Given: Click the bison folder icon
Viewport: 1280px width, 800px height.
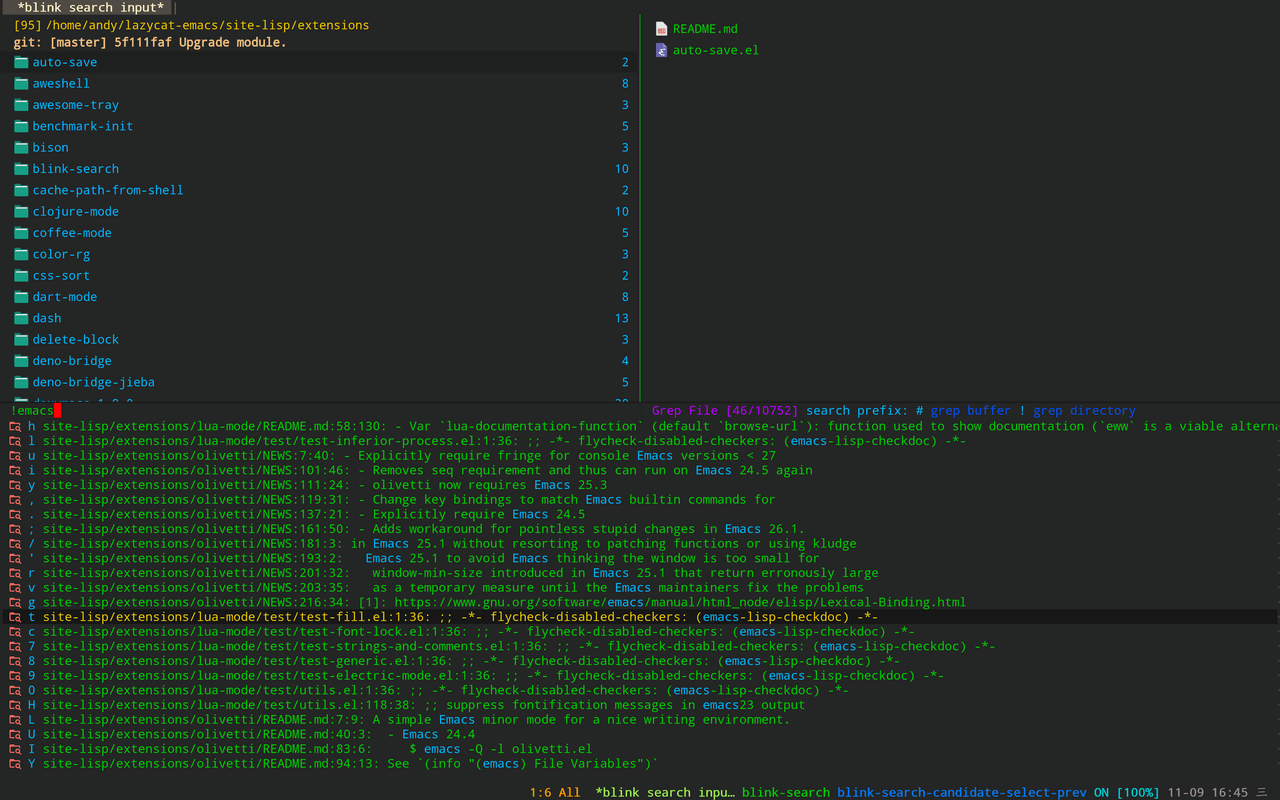Looking at the screenshot, I should click(x=22, y=147).
